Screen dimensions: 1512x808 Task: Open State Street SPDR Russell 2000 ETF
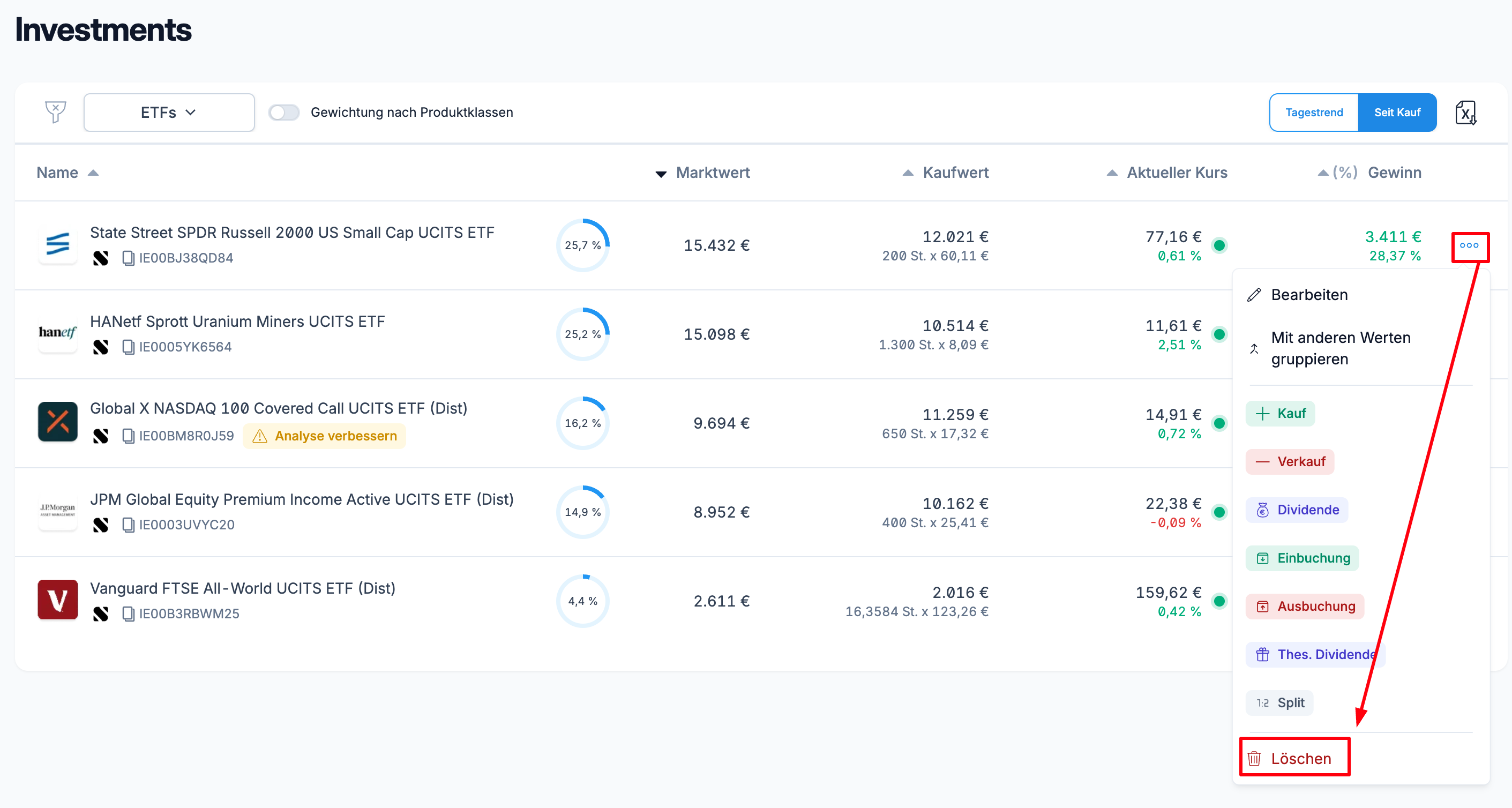(x=293, y=233)
